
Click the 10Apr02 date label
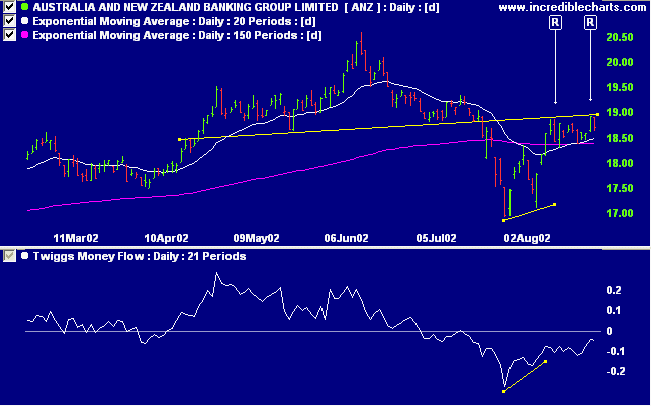click(166, 238)
